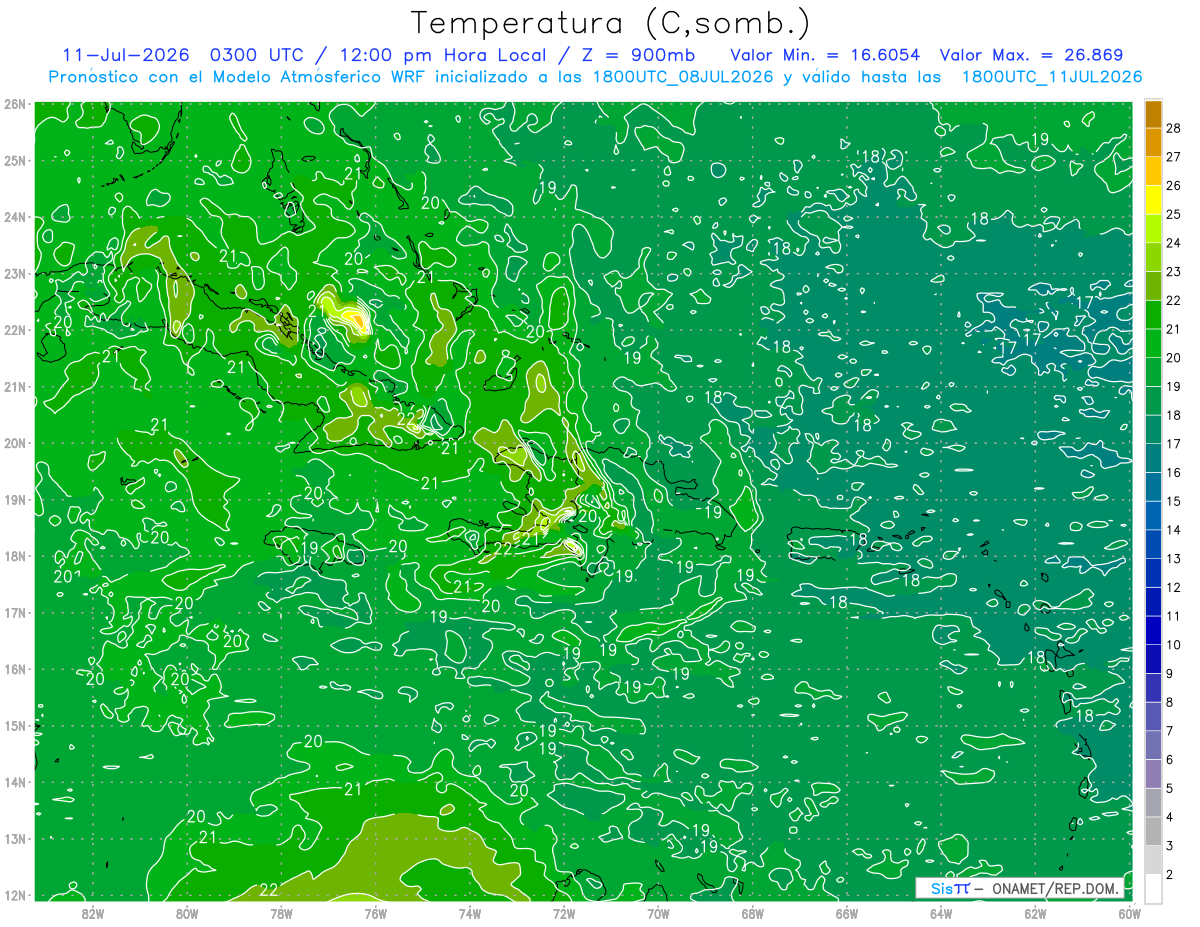1200x927 pixels.
Task: Click the dark blue color scale segment between 10 and 11
Action: 1153,631
